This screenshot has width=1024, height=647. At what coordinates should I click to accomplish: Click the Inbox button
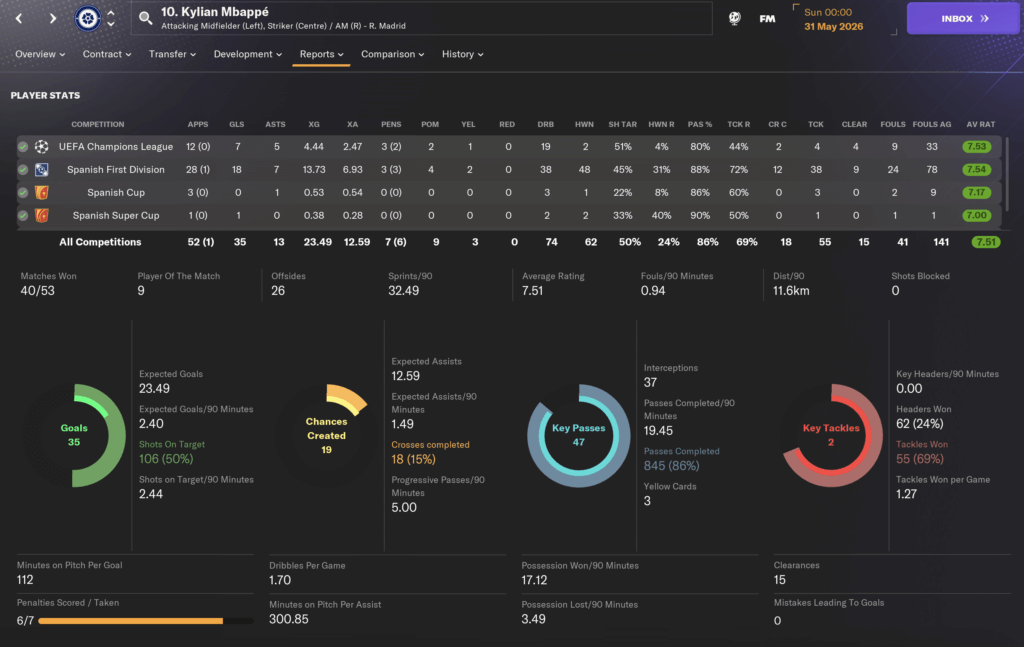tap(964, 18)
